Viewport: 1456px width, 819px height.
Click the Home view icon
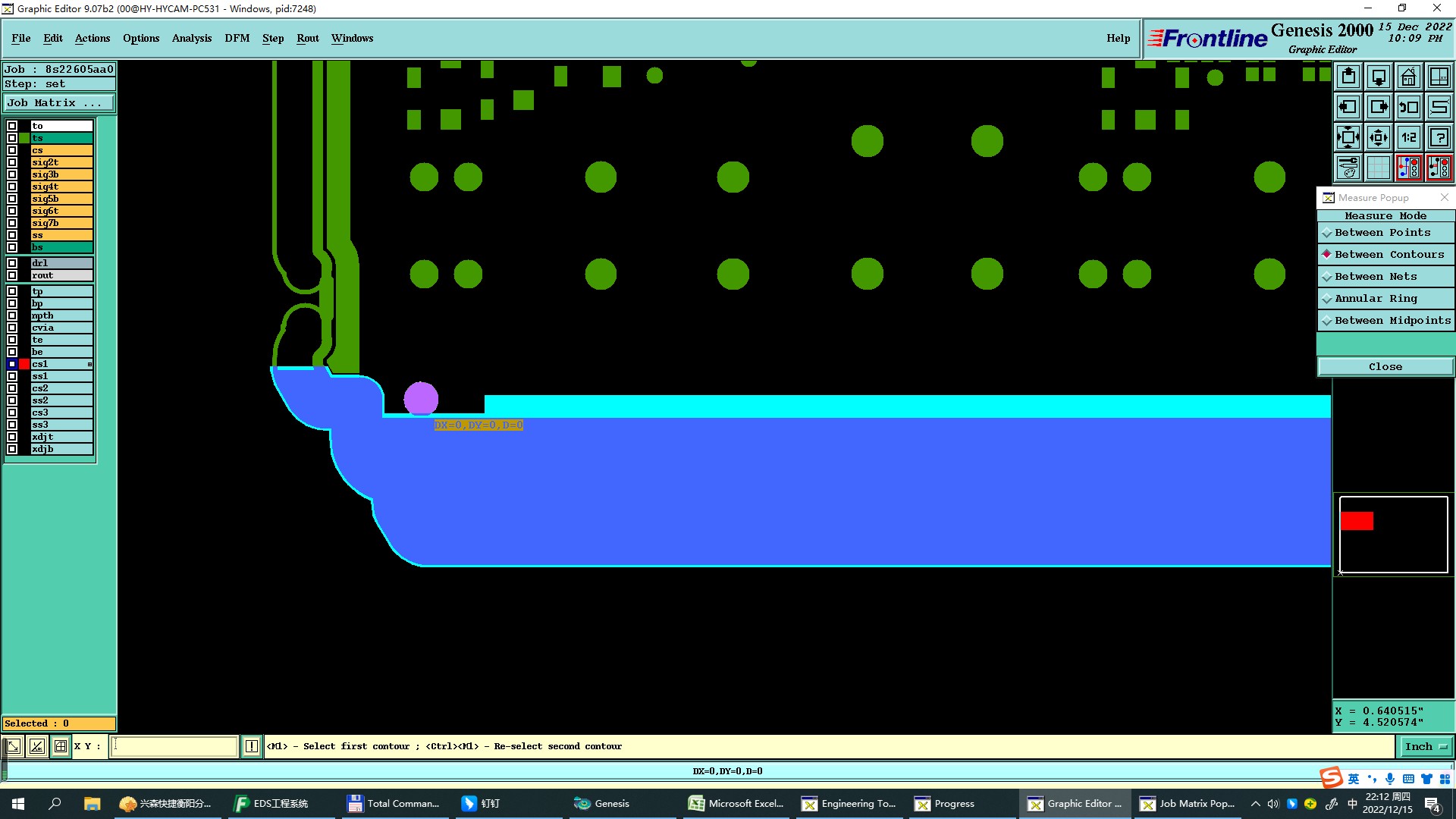1408,77
